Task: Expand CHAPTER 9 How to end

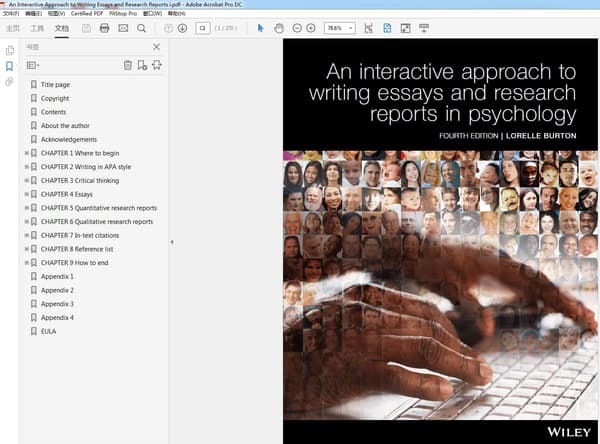Action: (x=26, y=263)
